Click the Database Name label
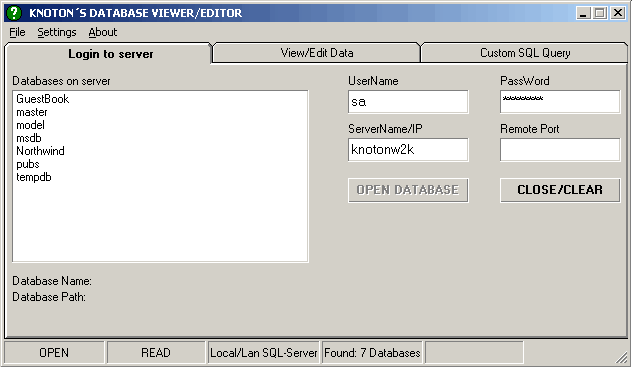 pyautogui.click(x=52, y=281)
